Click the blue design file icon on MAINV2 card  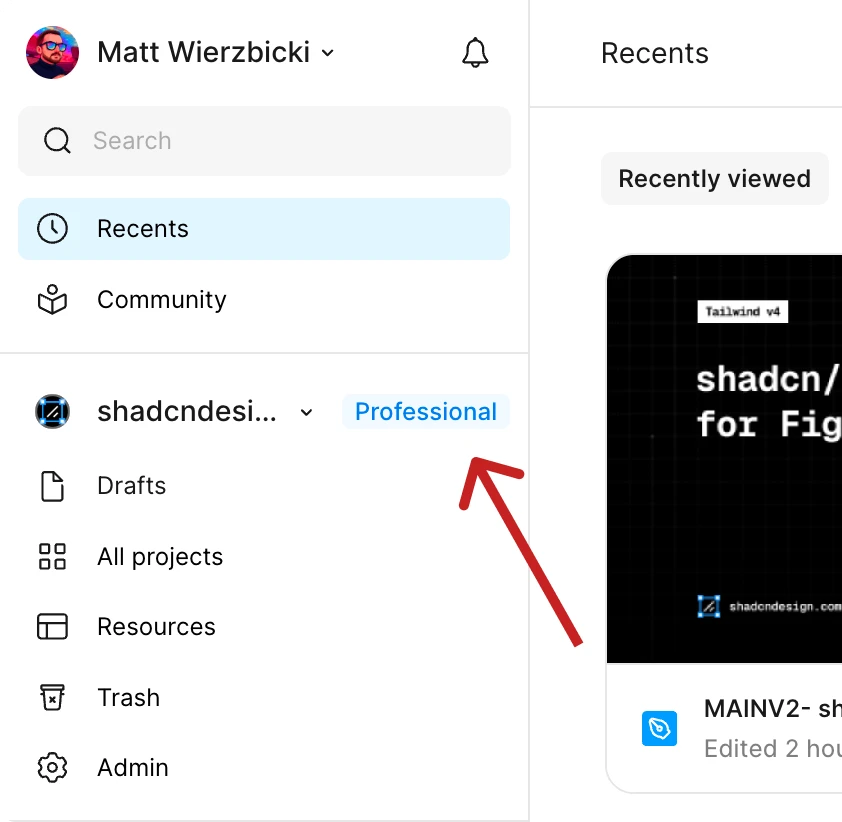click(659, 729)
